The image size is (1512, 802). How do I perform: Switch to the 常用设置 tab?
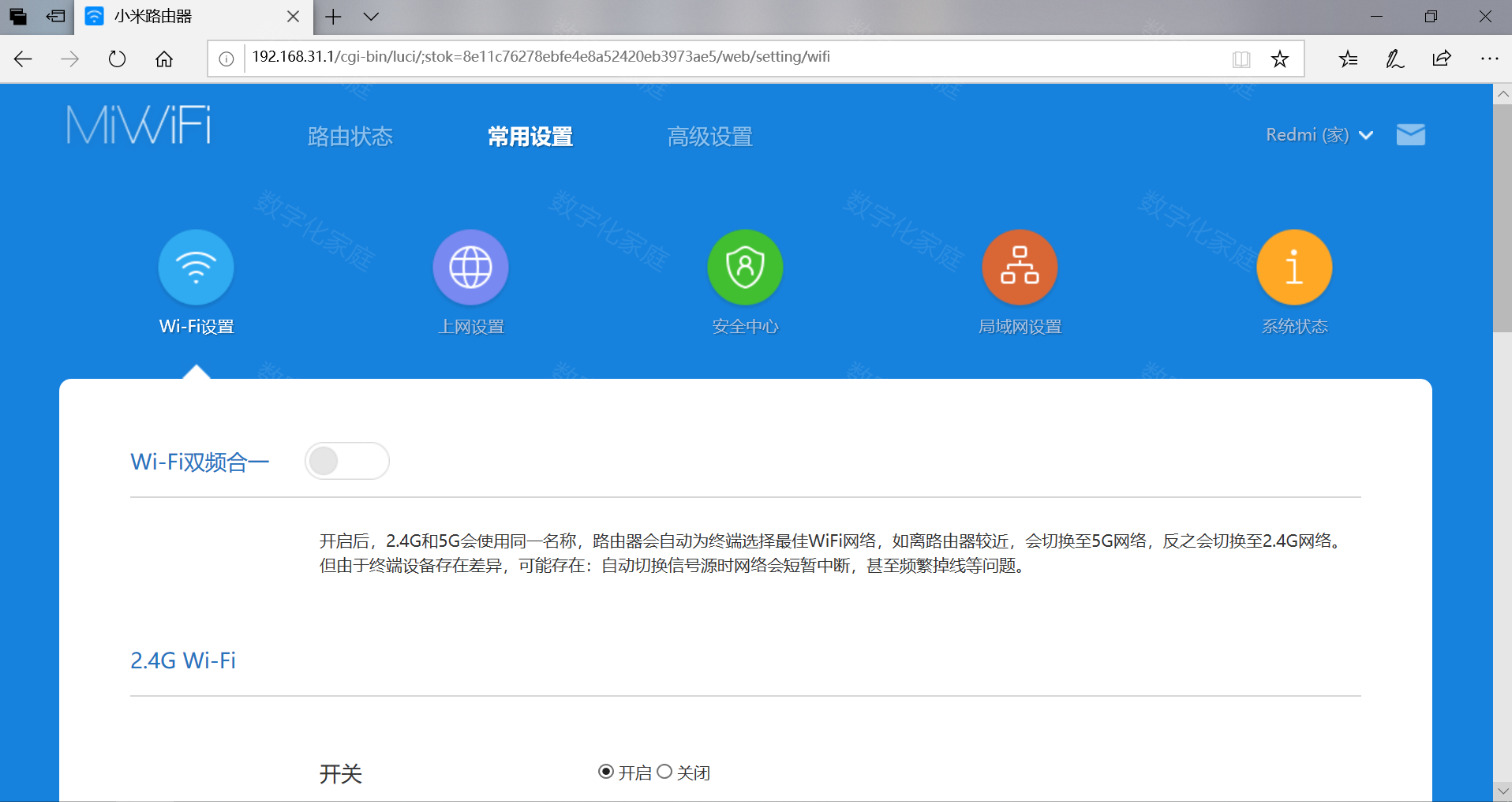pyautogui.click(x=530, y=137)
